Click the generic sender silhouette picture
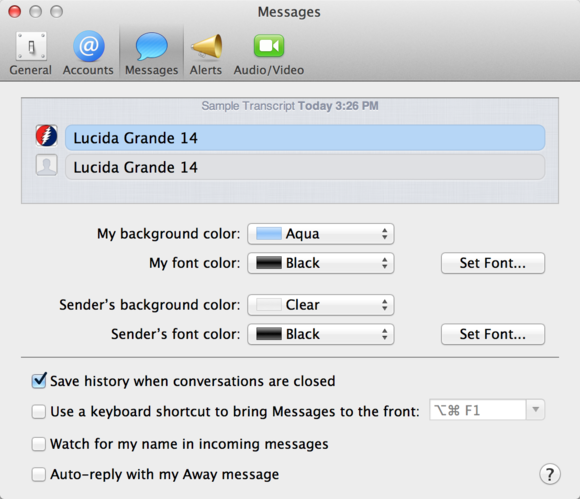580x499 pixels. pyautogui.click(x=47, y=165)
